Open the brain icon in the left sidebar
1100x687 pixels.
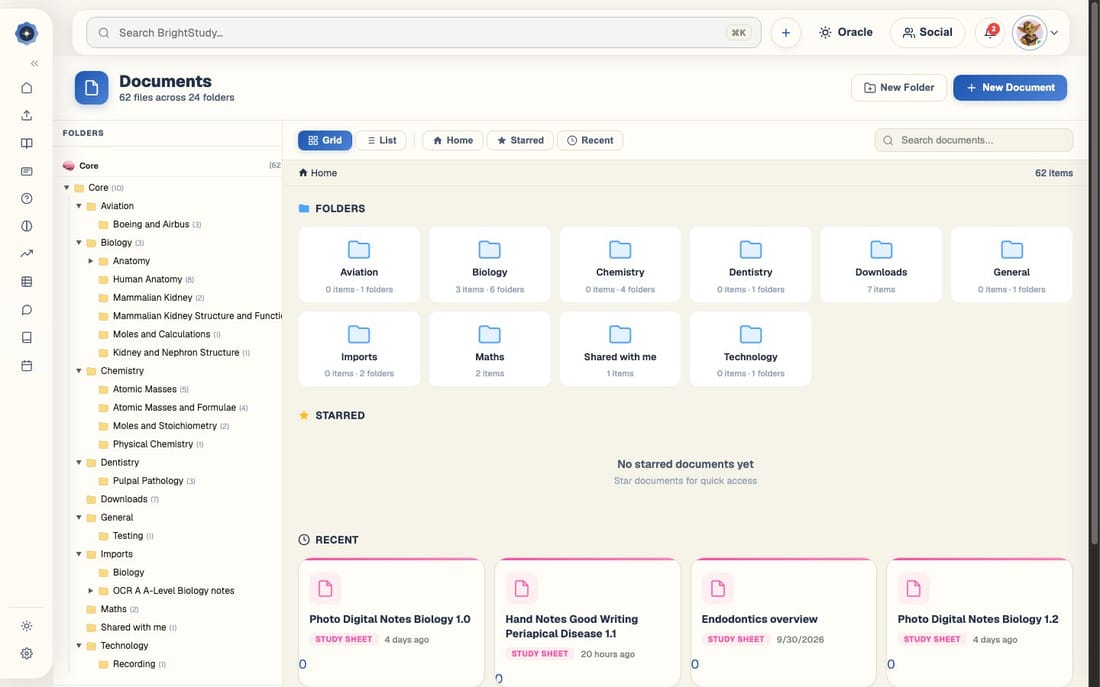point(27,226)
